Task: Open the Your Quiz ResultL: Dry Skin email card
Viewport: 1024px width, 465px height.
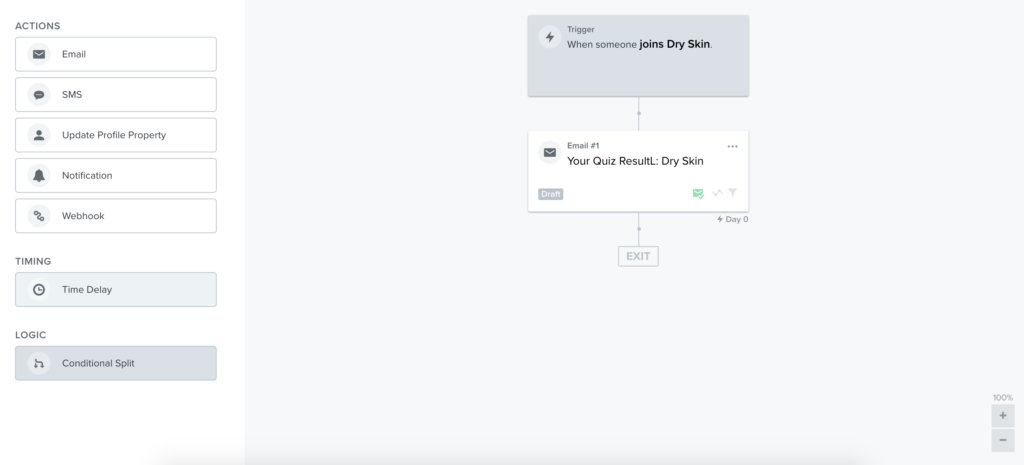Action: point(638,171)
